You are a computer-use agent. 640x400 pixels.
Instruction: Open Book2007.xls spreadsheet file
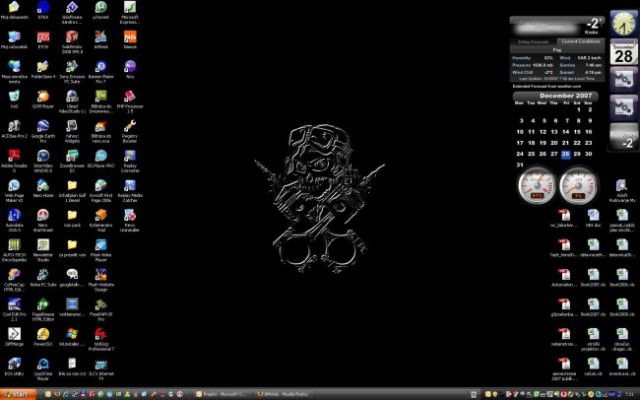pos(593,307)
